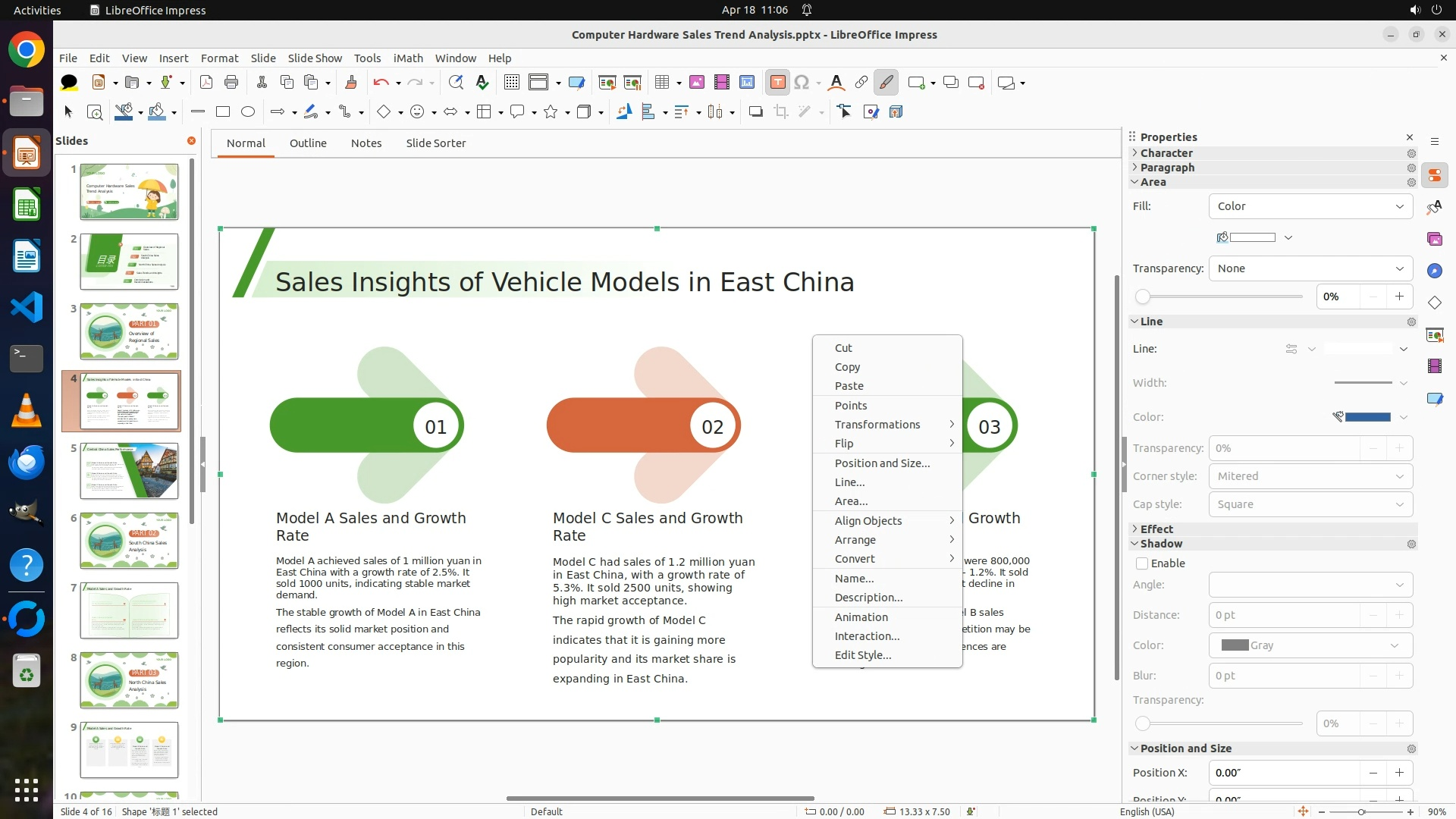Choose Position and Size from context menu
The image size is (1456, 819).
point(882,463)
